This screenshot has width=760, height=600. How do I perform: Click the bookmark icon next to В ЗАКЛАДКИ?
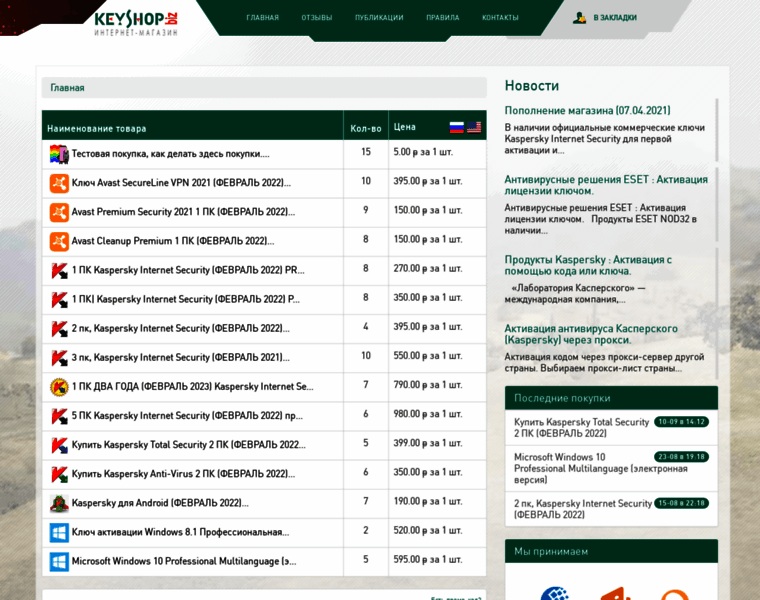579,17
